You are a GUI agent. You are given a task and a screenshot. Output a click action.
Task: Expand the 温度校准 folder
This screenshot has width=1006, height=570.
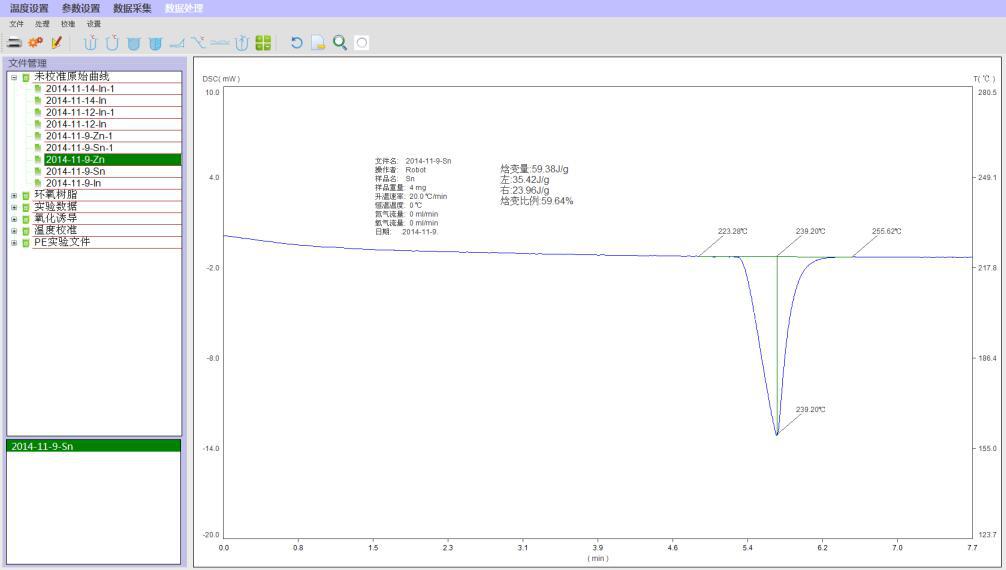pos(14,230)
